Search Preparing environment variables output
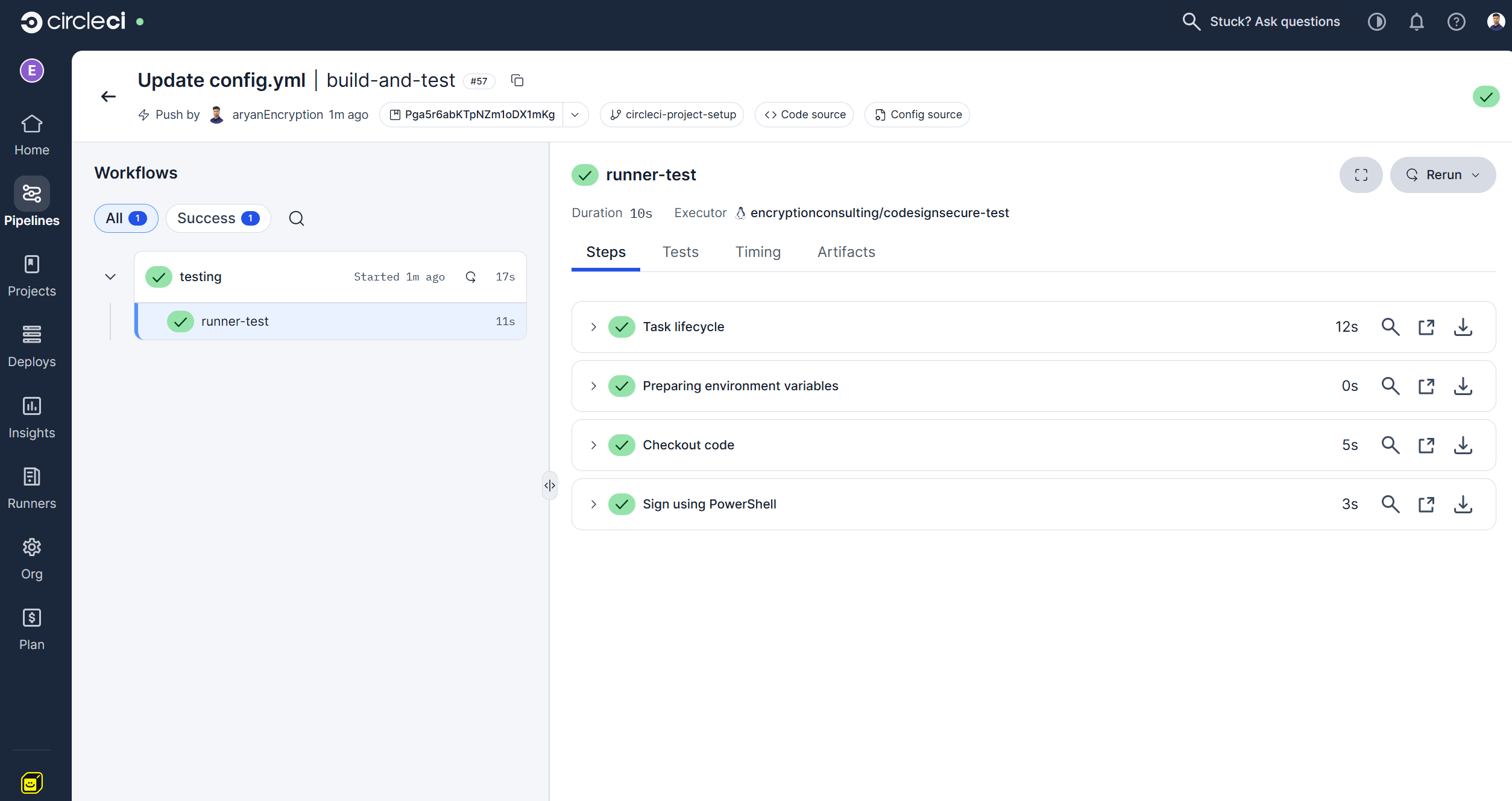1512x801 pixels. click(x=1390, y=386)
